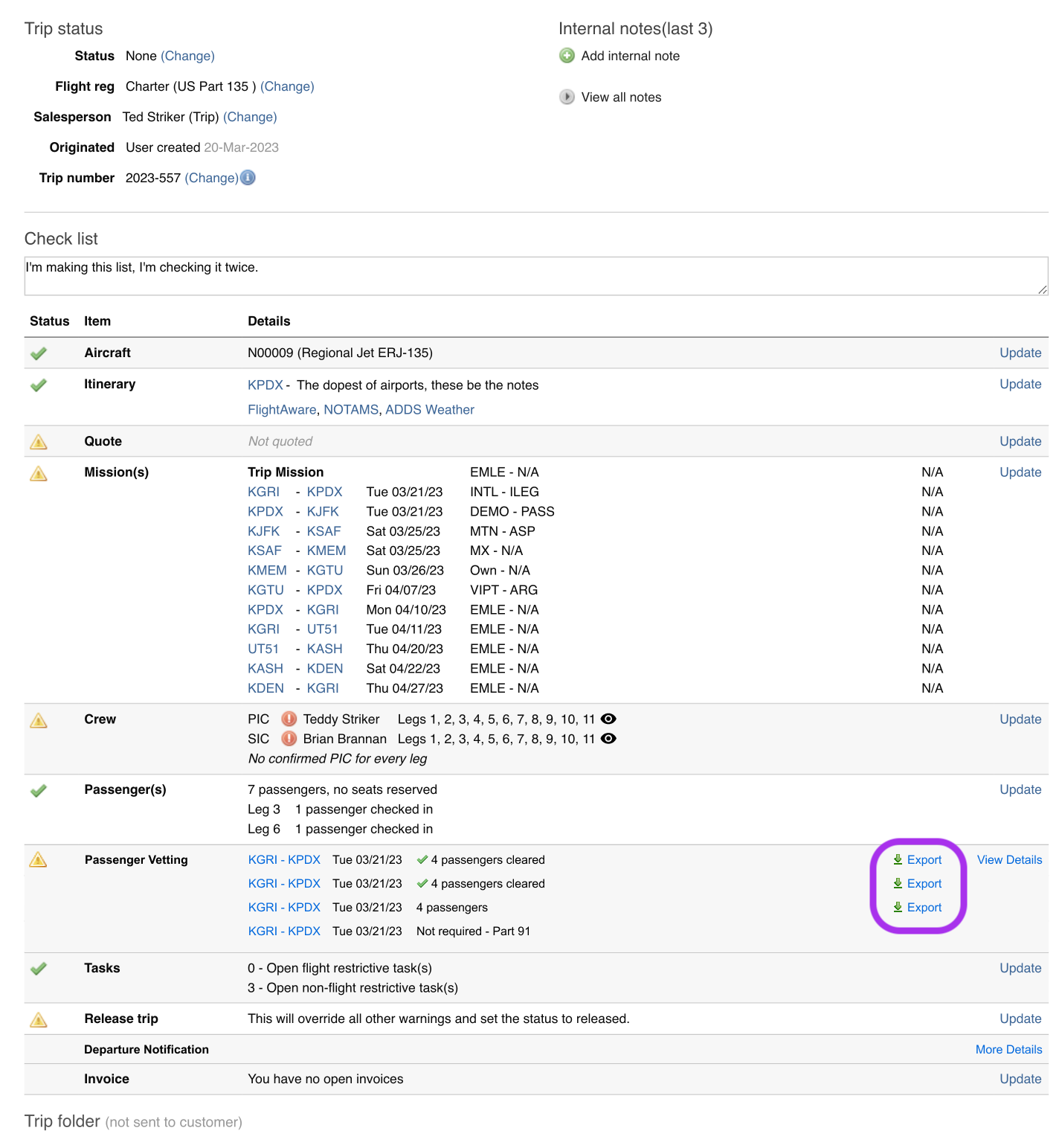Viewport: 1062px width, 1148px height.
Task: Click the red alert icon beside Brian Brannan
Action: click(289, 739)
